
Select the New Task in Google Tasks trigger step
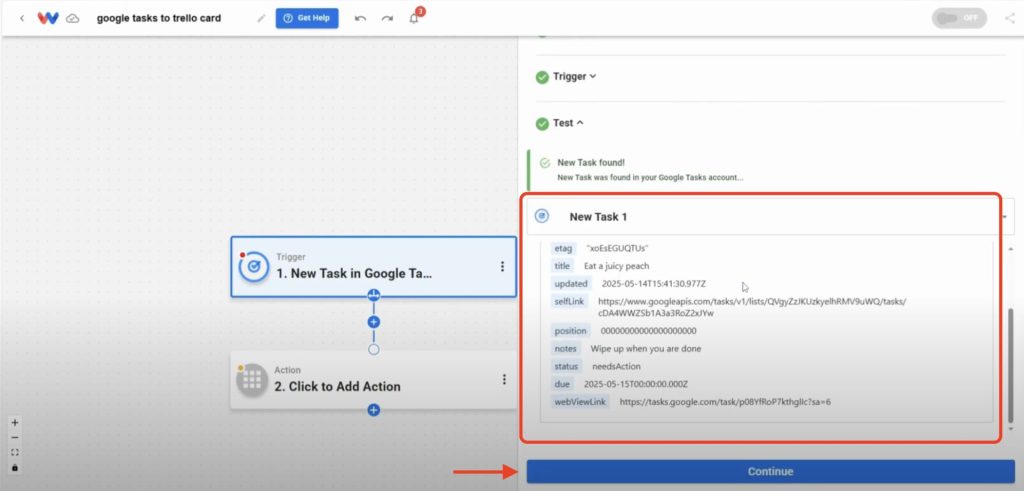(x=373, y=266)
